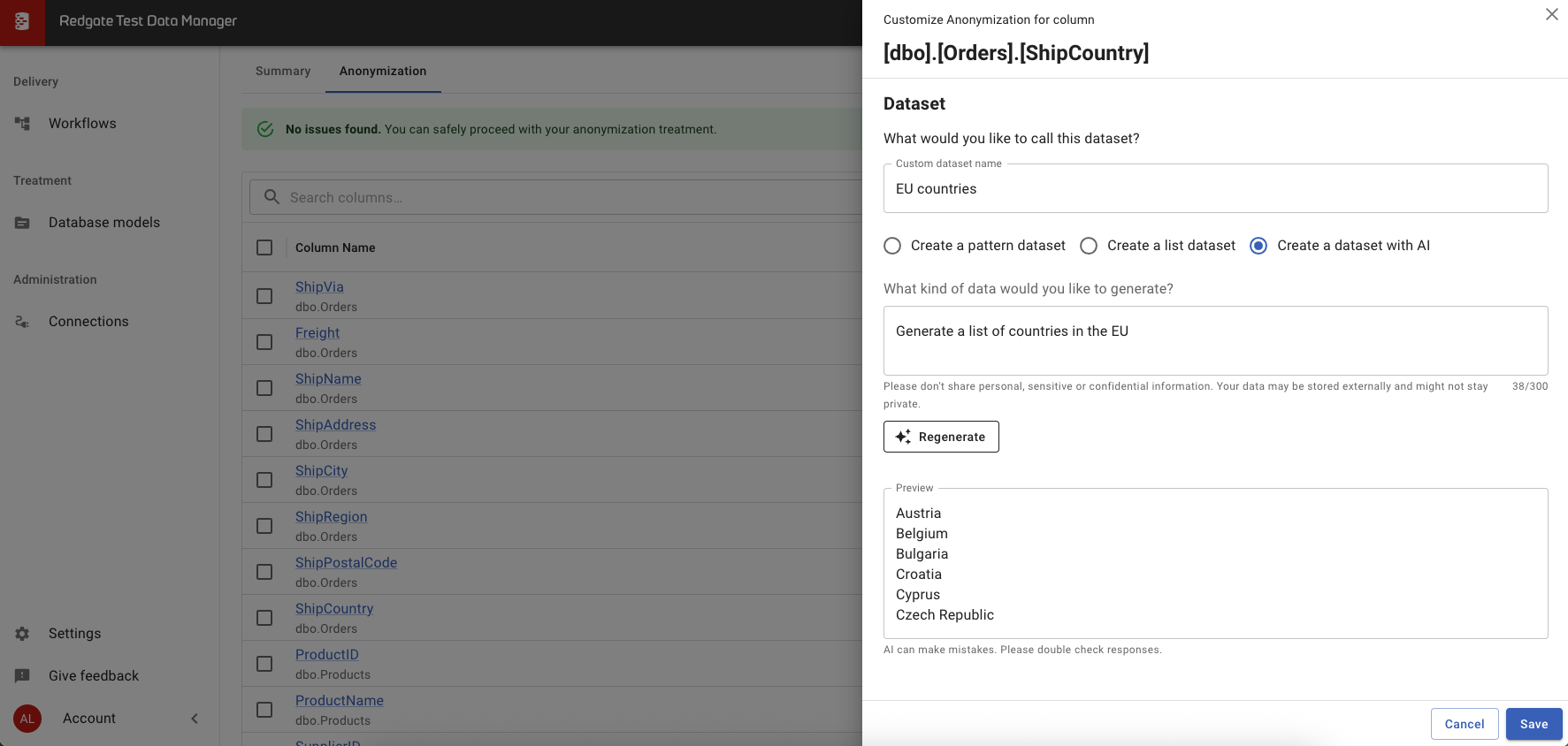Image resolution: width=1568 pixels, height=746 pixels.
Task: Choose Create a dataset with AI
Action: pyautogui.click(x=1258, y=246)
